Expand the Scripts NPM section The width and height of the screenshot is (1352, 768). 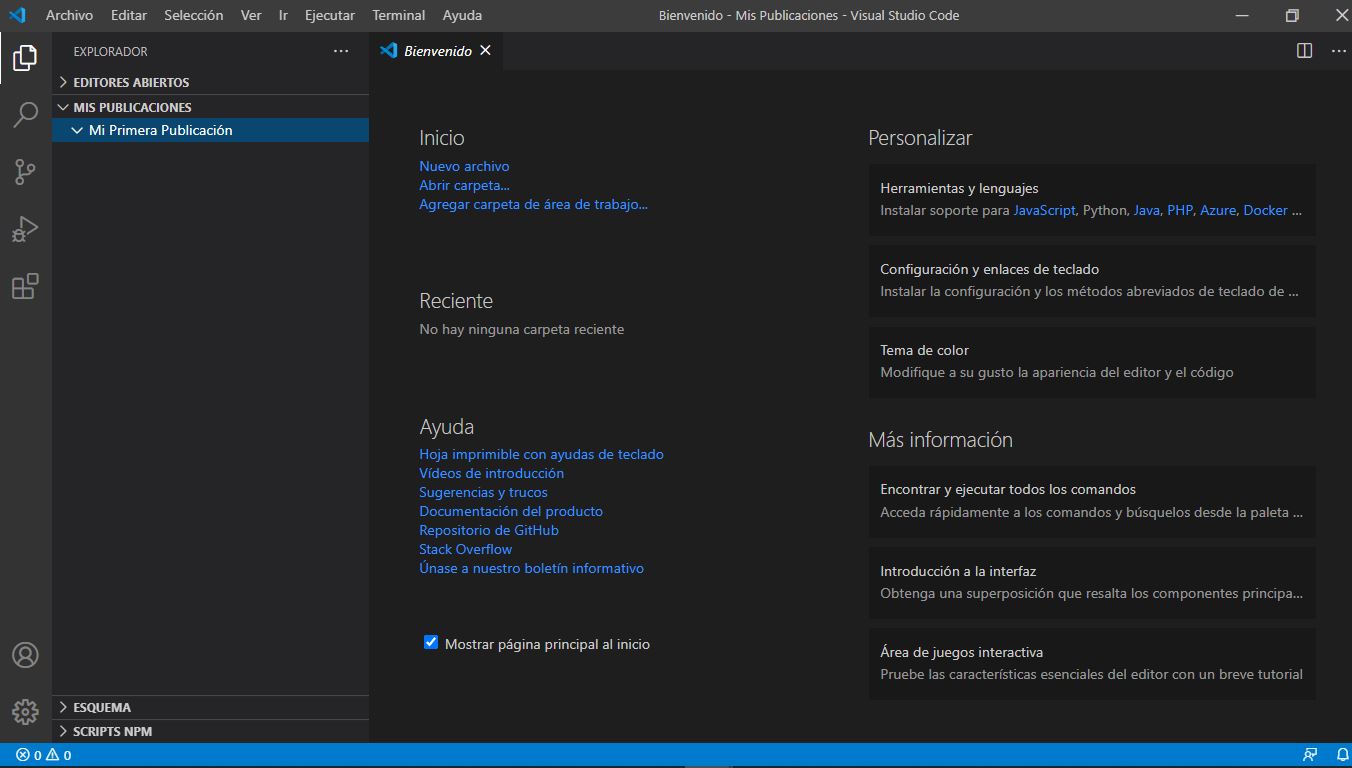pyautogui.click(x=210, y=731)
